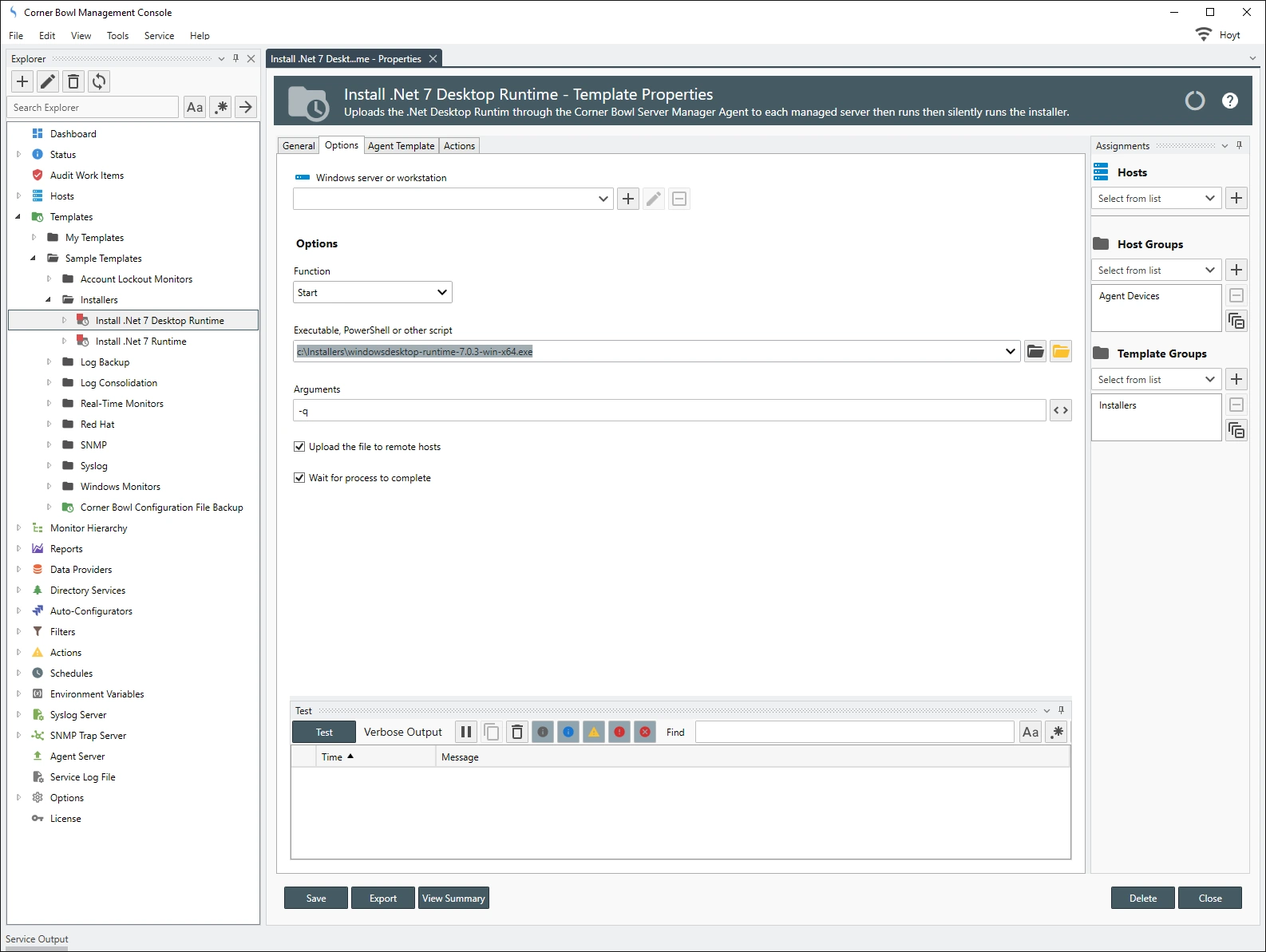Click the Explorer refresh icon
The image size is (1266, 952).
point(99,81)
